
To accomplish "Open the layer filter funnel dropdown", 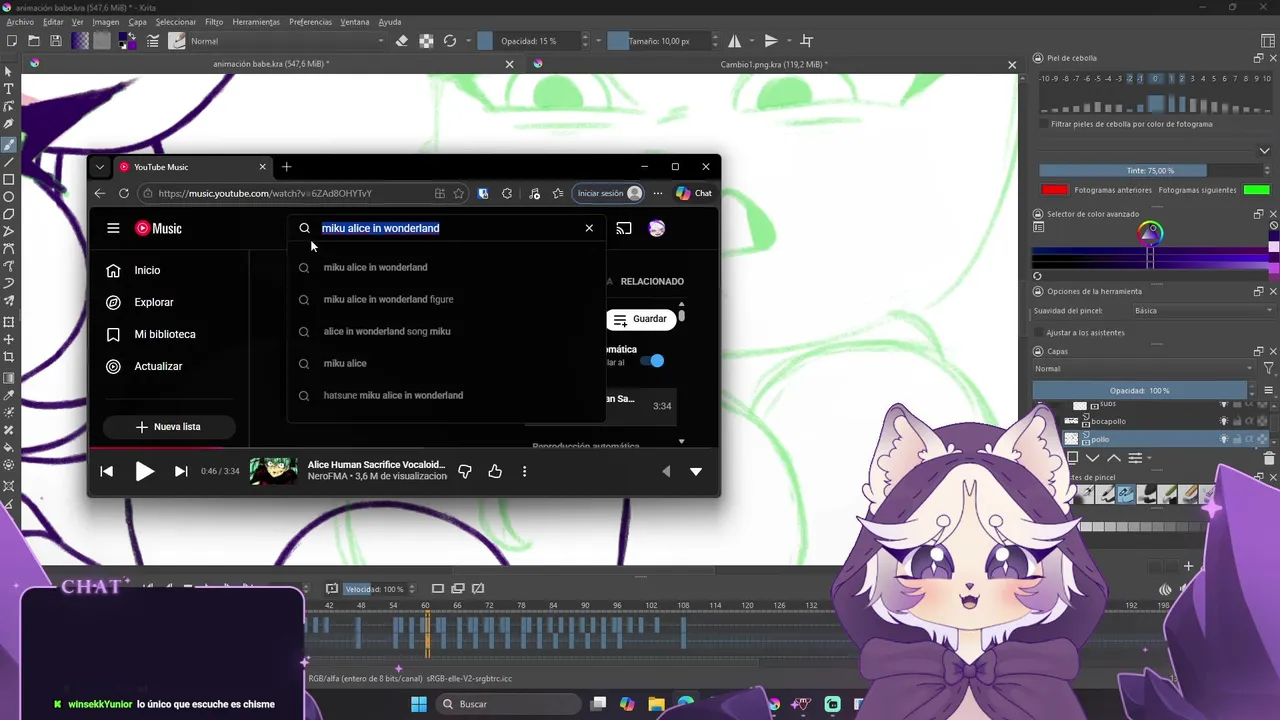I will point(1268,368).
